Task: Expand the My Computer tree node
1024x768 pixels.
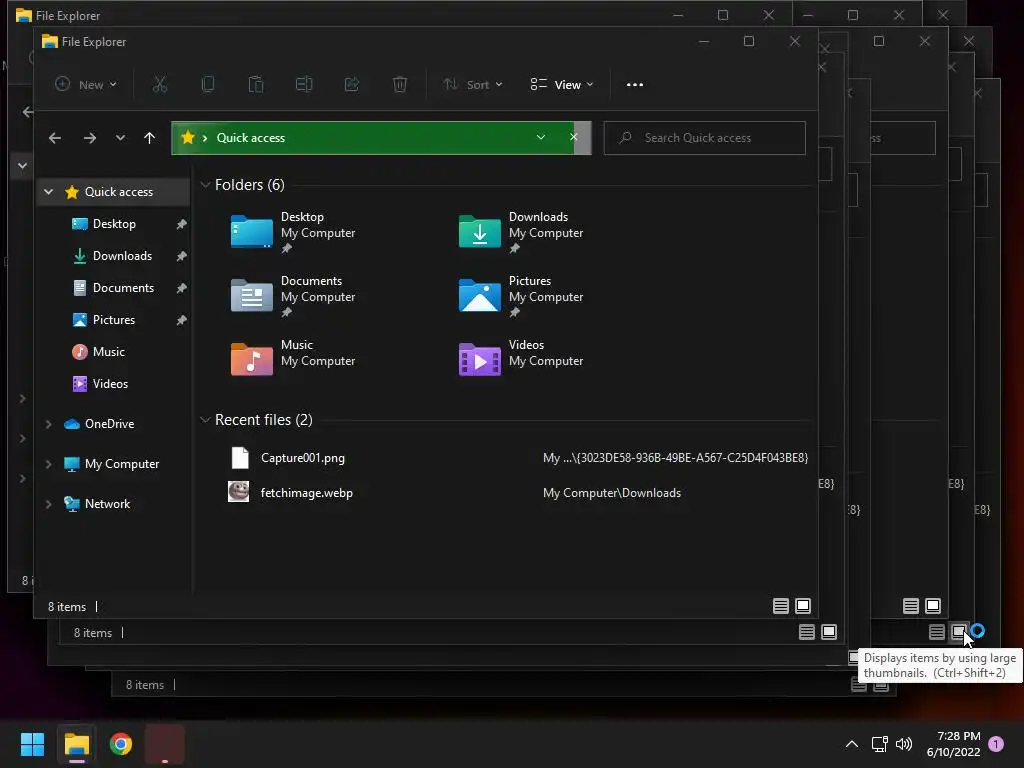Action: pyautogui.click(x=48, y=464)
